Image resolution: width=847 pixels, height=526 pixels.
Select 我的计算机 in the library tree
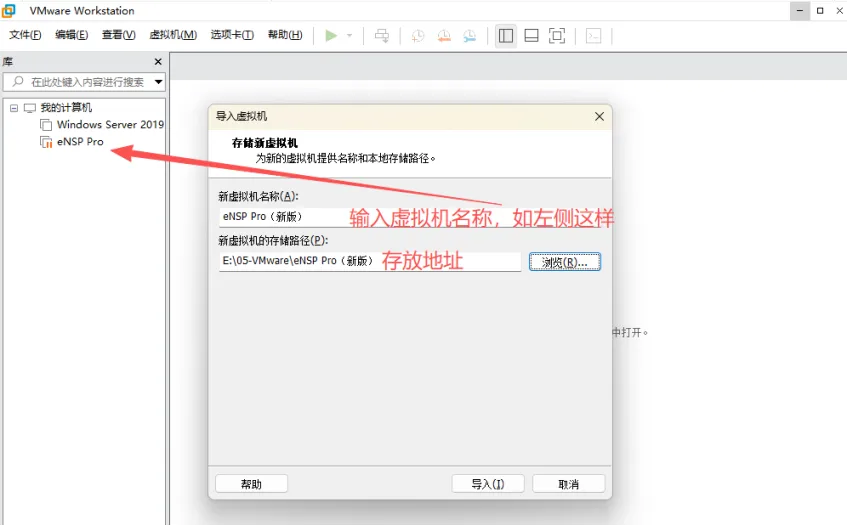[66, 108]
